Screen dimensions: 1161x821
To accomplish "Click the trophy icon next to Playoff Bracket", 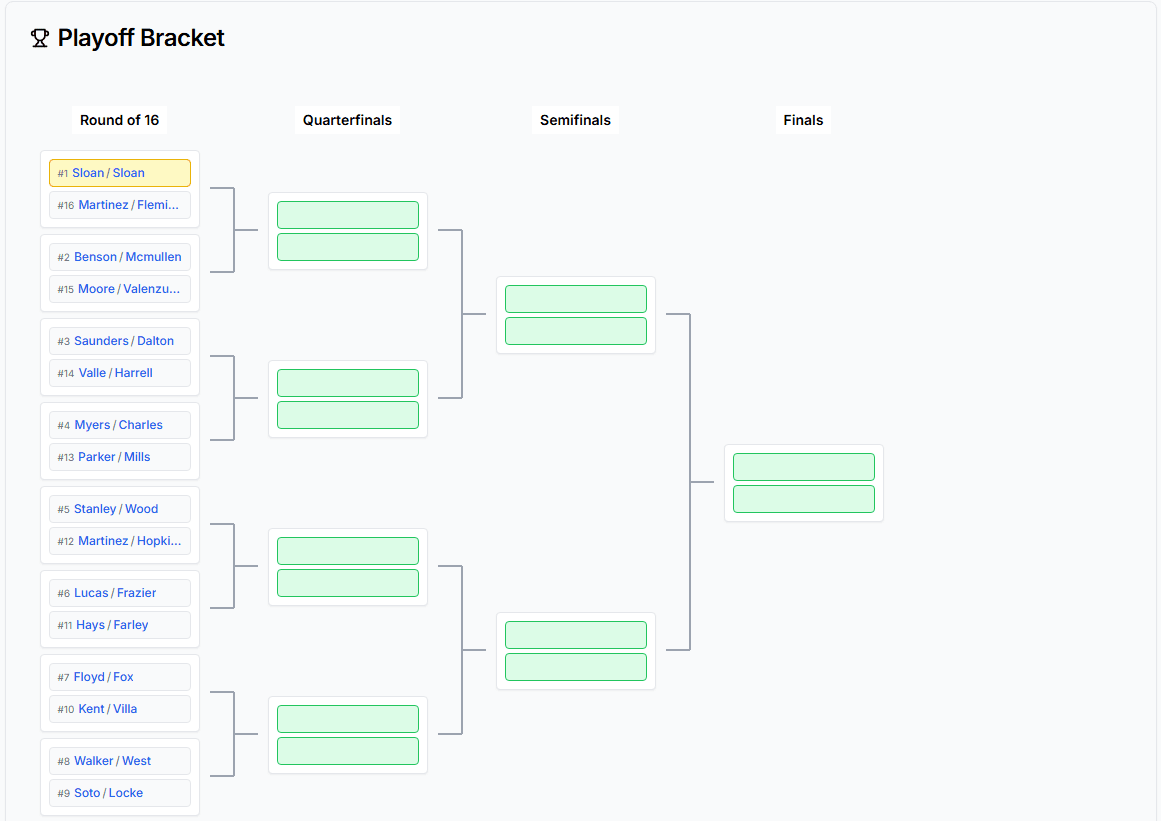I will click(40, 38).
